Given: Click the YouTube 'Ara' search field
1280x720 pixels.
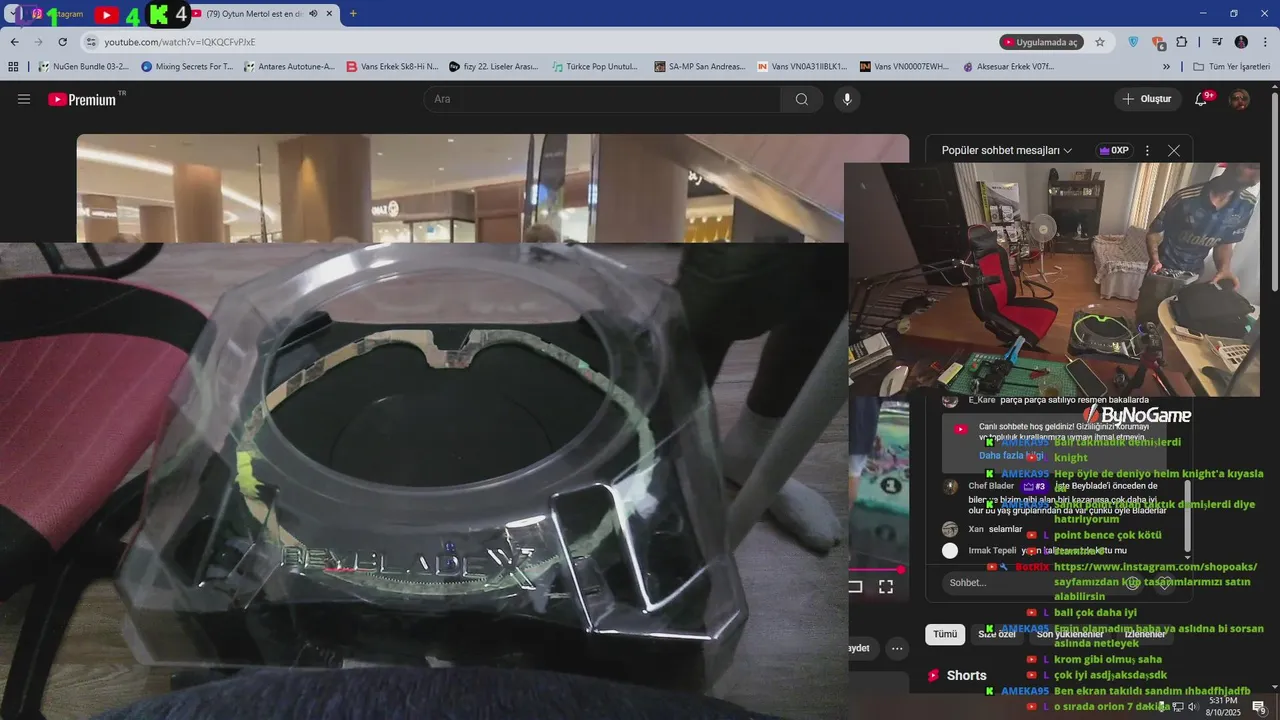Looking at the screenshot, I should coord(602,99).
